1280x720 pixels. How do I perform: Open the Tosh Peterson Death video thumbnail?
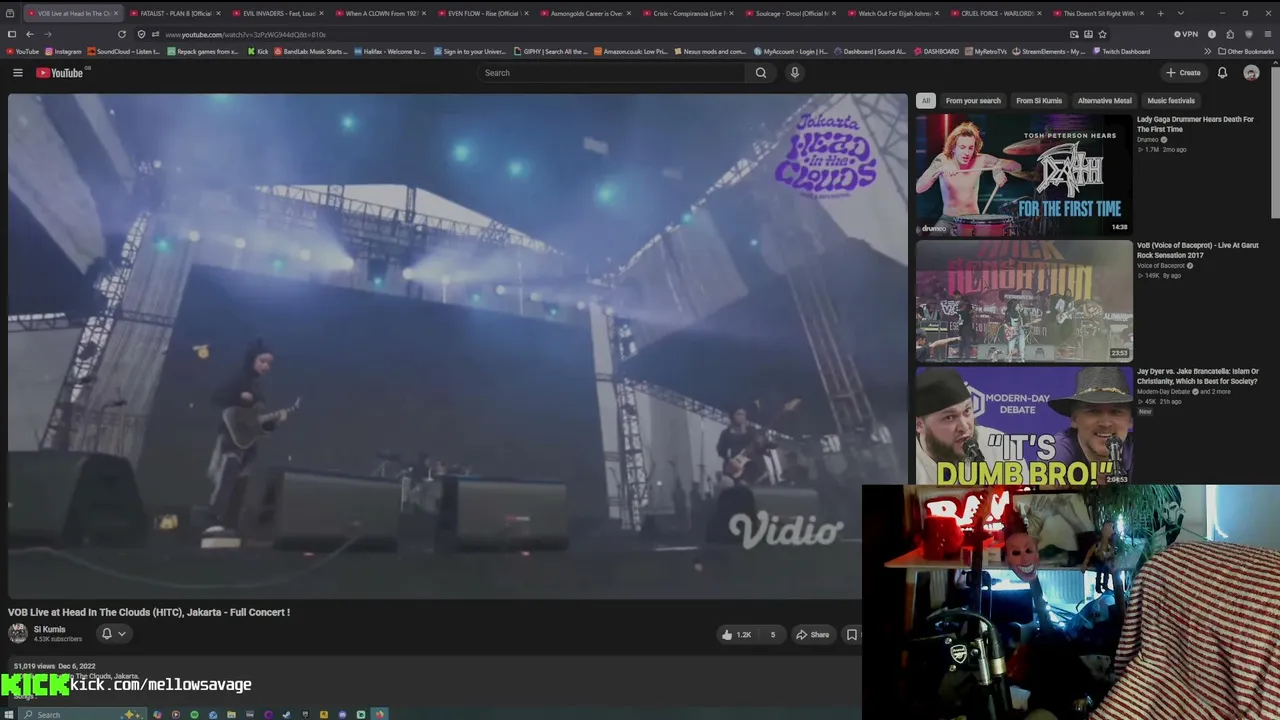pos(1024,174)
